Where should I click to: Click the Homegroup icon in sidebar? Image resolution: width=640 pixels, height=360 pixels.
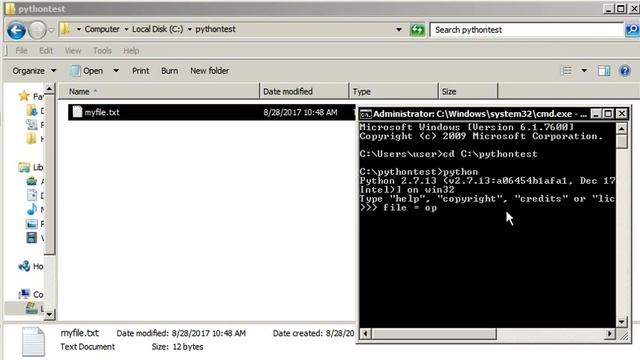[x=24, y=266]
